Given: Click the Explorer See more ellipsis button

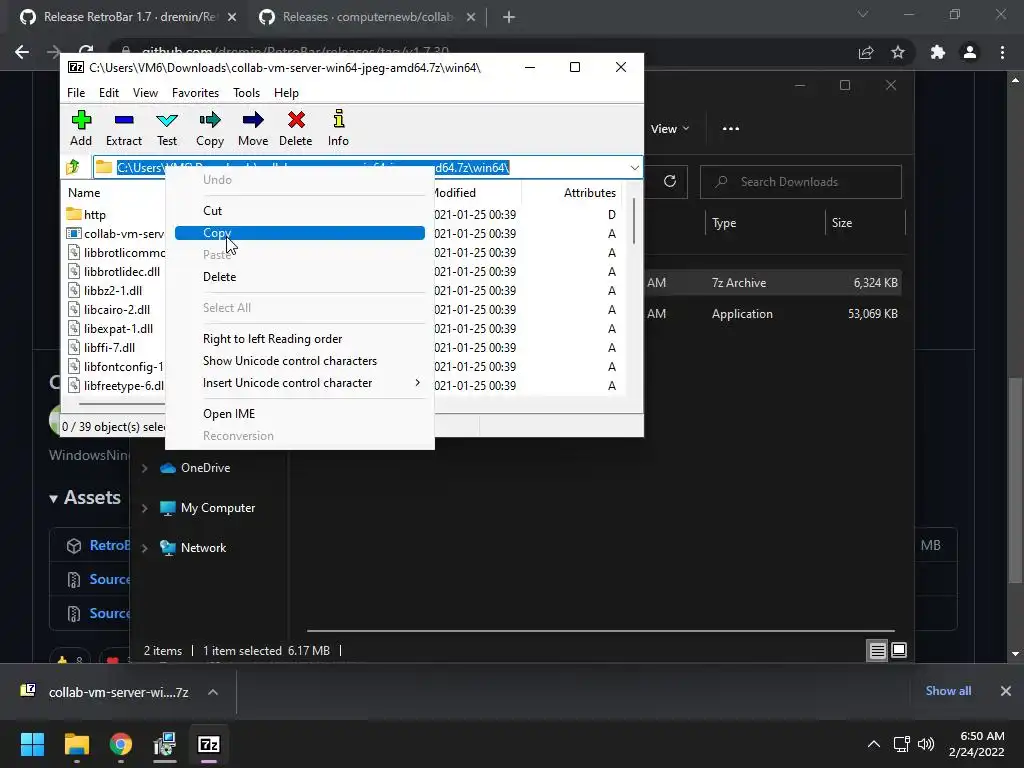Looking at the screenshot, I should (731, 129).
